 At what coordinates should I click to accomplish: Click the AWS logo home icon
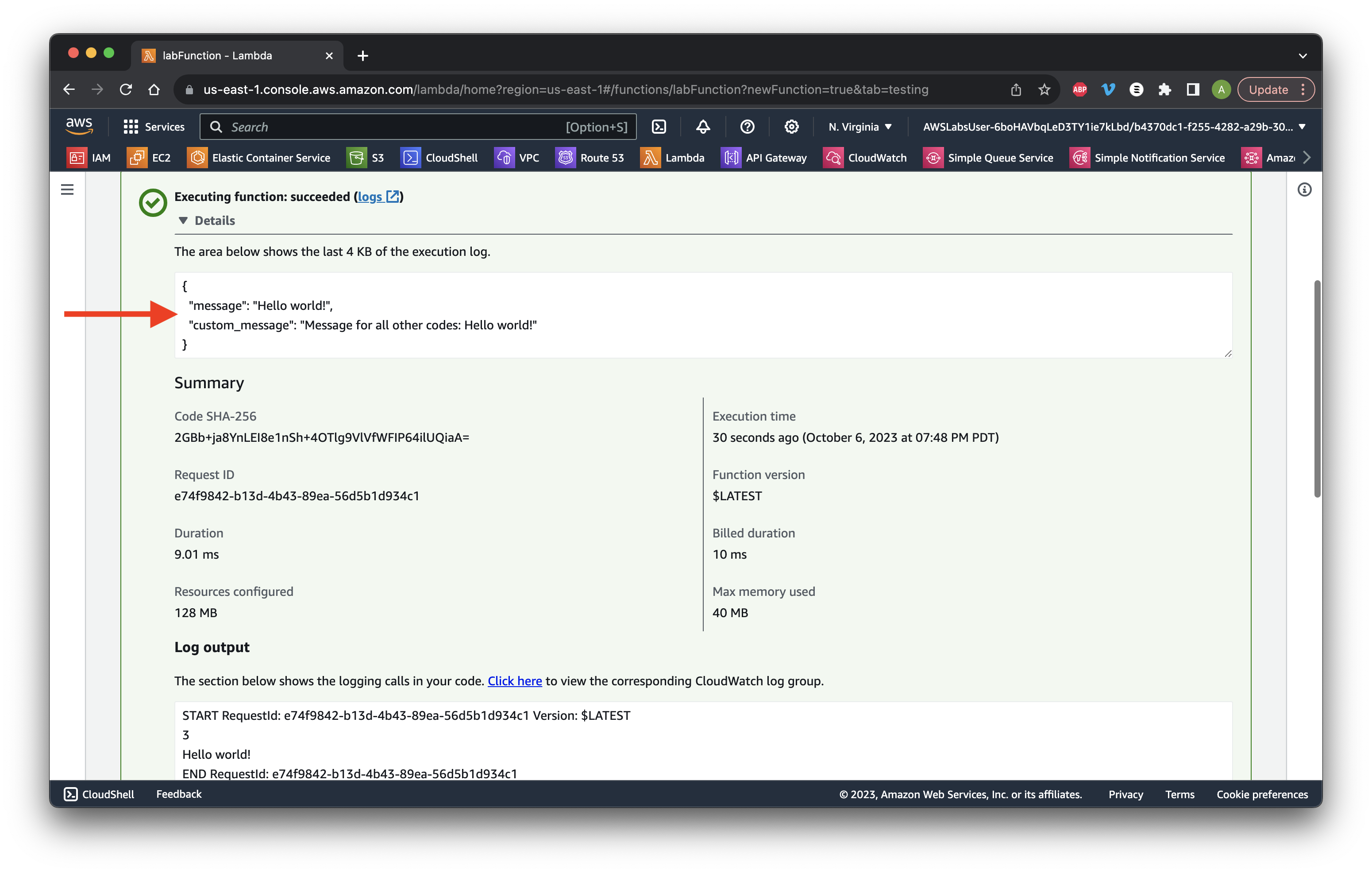79,126
